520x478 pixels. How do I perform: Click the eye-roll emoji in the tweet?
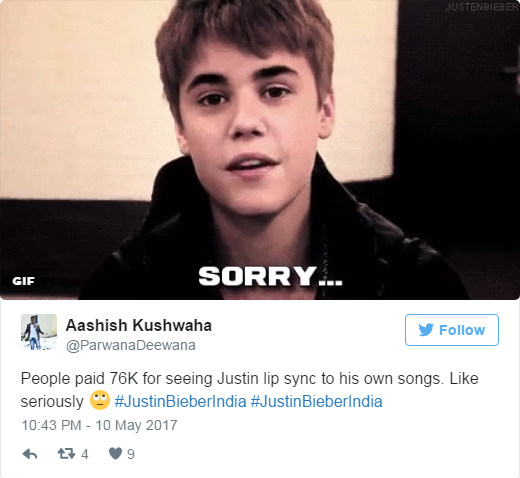pos(100,400)
